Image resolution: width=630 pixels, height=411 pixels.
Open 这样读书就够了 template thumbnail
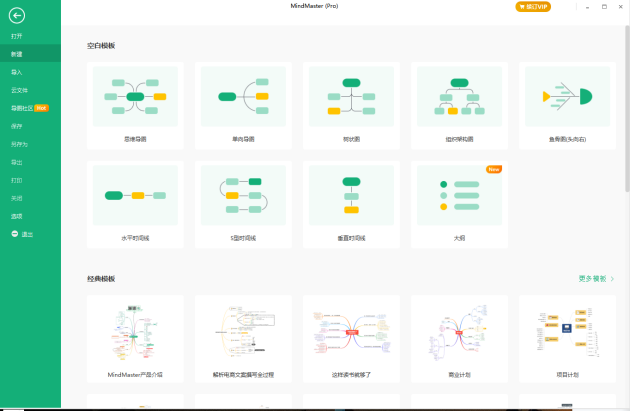pos(351,339)
